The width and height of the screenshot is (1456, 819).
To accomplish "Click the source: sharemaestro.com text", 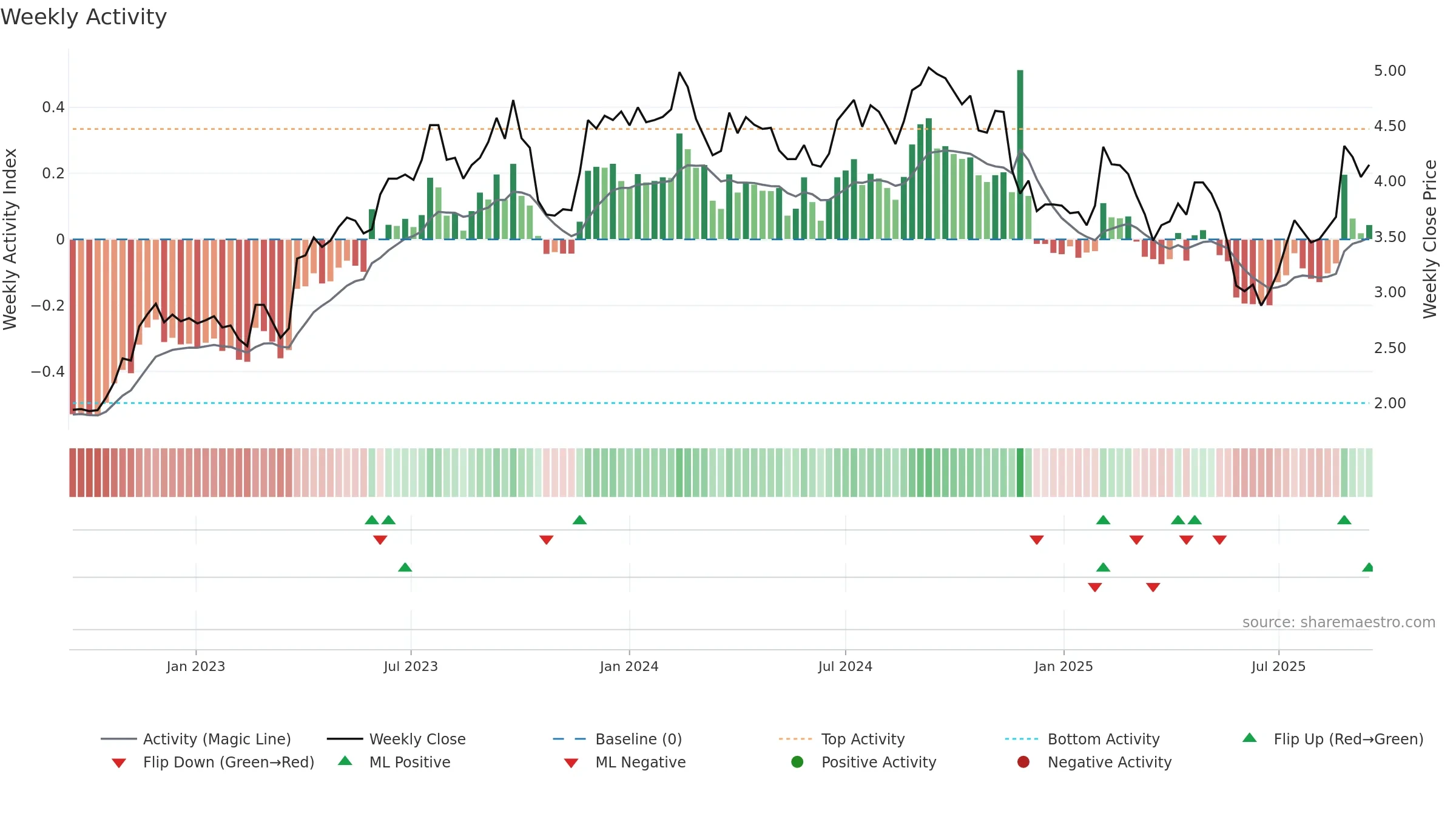I will [1339, 622].
